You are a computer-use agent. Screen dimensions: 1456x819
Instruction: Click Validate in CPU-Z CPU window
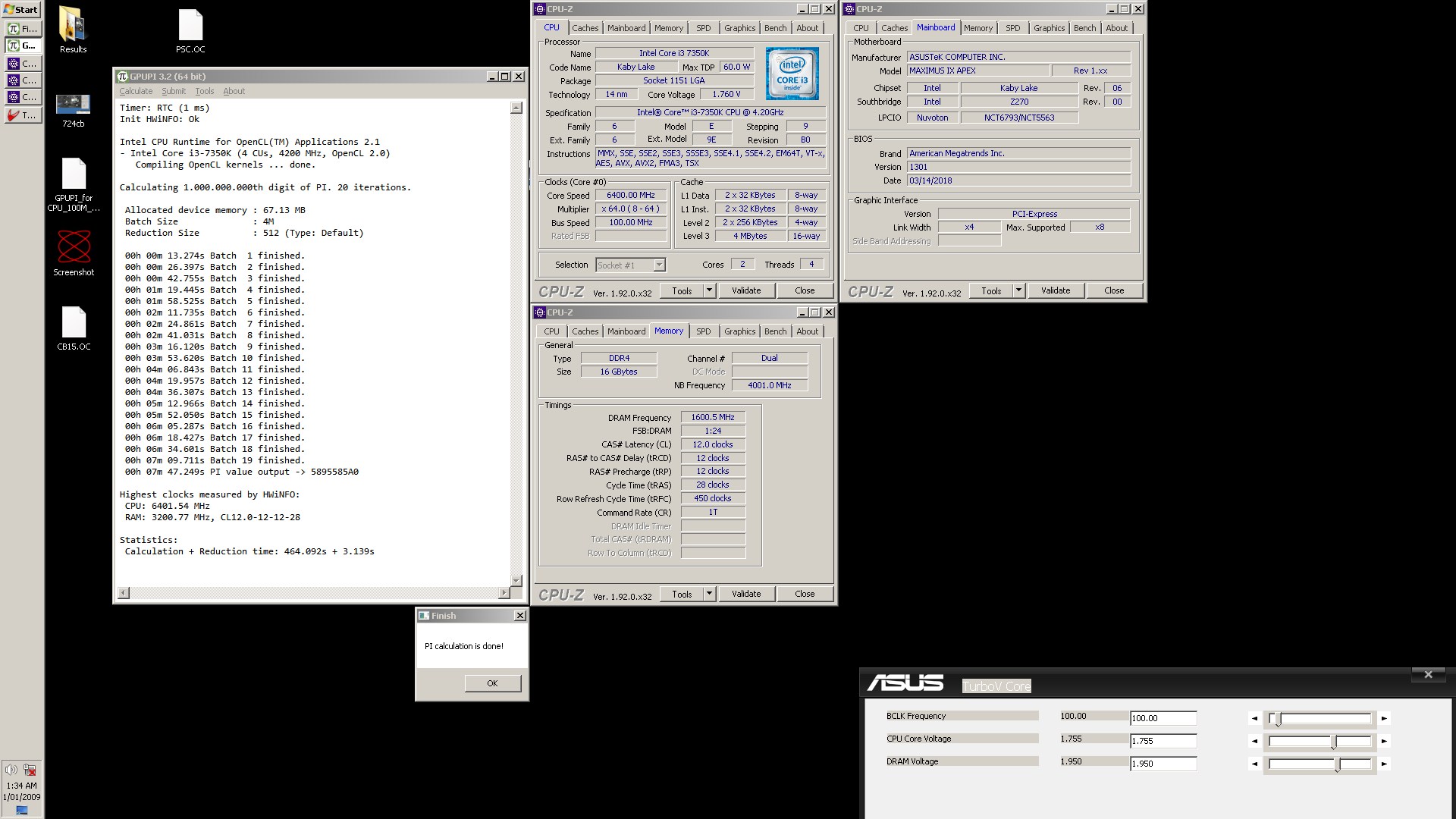coord(746,290)
